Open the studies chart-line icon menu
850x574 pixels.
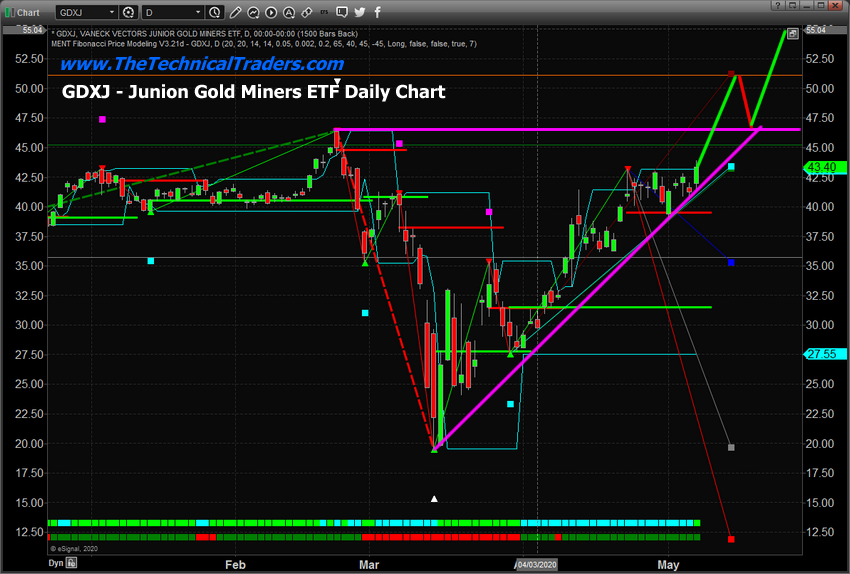pyautogui.click(x=253, y=12)
